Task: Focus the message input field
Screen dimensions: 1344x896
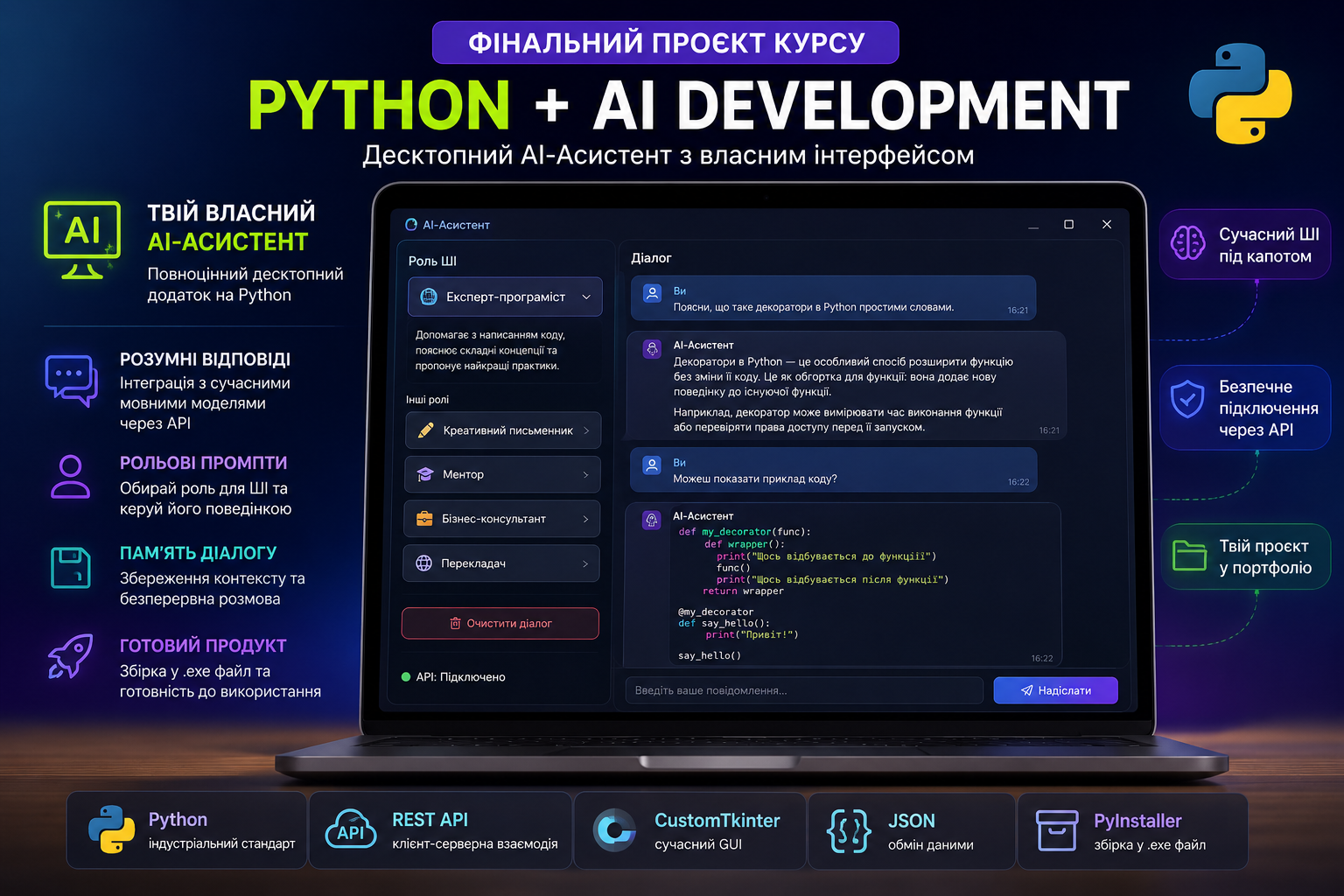Action: [804, 690]
